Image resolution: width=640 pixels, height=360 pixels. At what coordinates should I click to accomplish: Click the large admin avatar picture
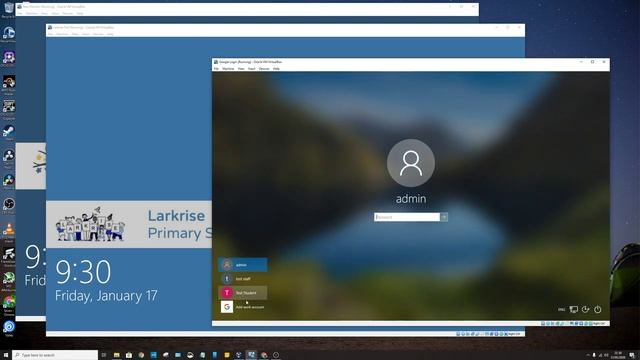point(411,163)
